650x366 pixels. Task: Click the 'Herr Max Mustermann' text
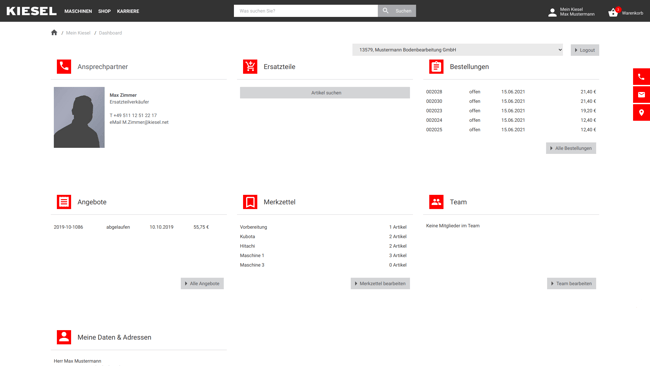tap(78, 361)
